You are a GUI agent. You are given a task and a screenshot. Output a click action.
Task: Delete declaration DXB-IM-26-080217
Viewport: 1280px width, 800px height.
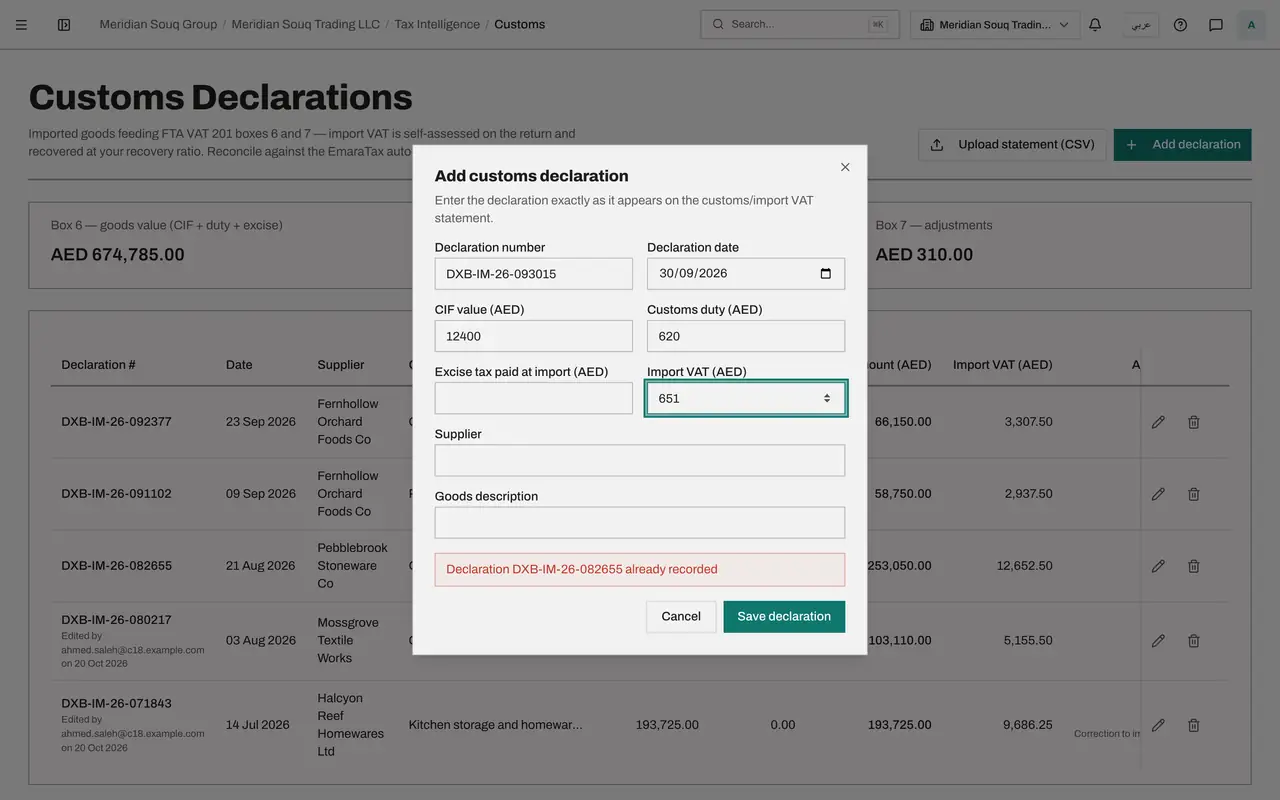pos(1193,641)
